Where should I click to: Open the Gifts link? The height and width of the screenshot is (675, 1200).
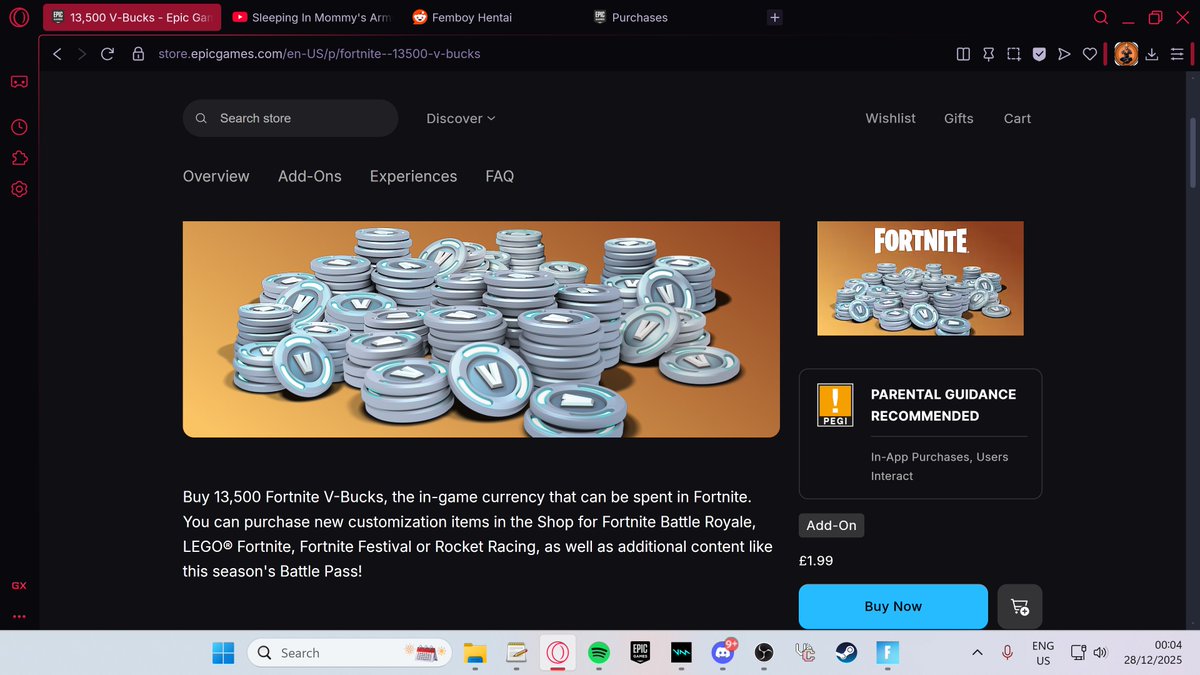pyautogui.click(x=958, y=118)
